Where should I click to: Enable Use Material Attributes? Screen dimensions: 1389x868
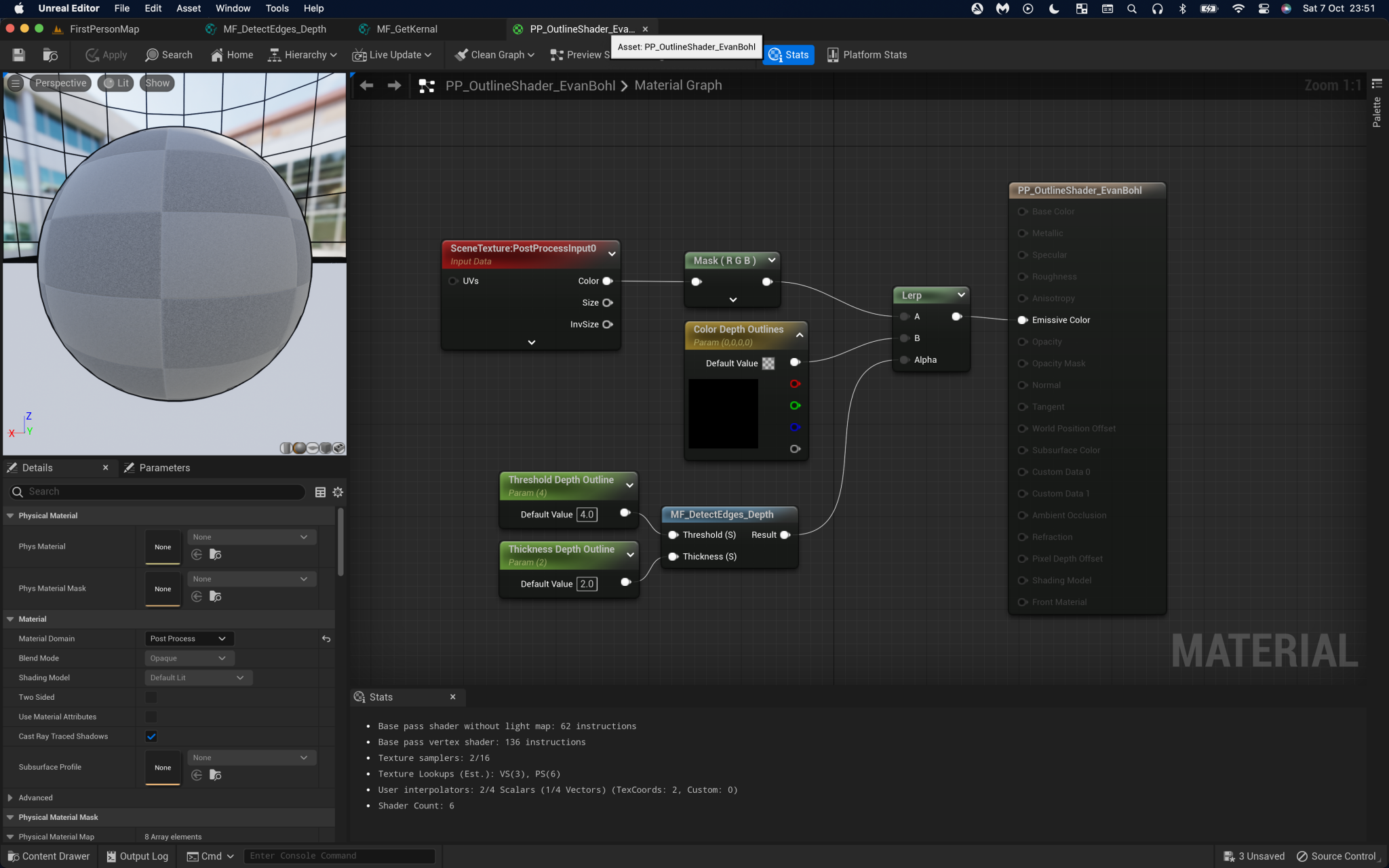pos(151,717)
